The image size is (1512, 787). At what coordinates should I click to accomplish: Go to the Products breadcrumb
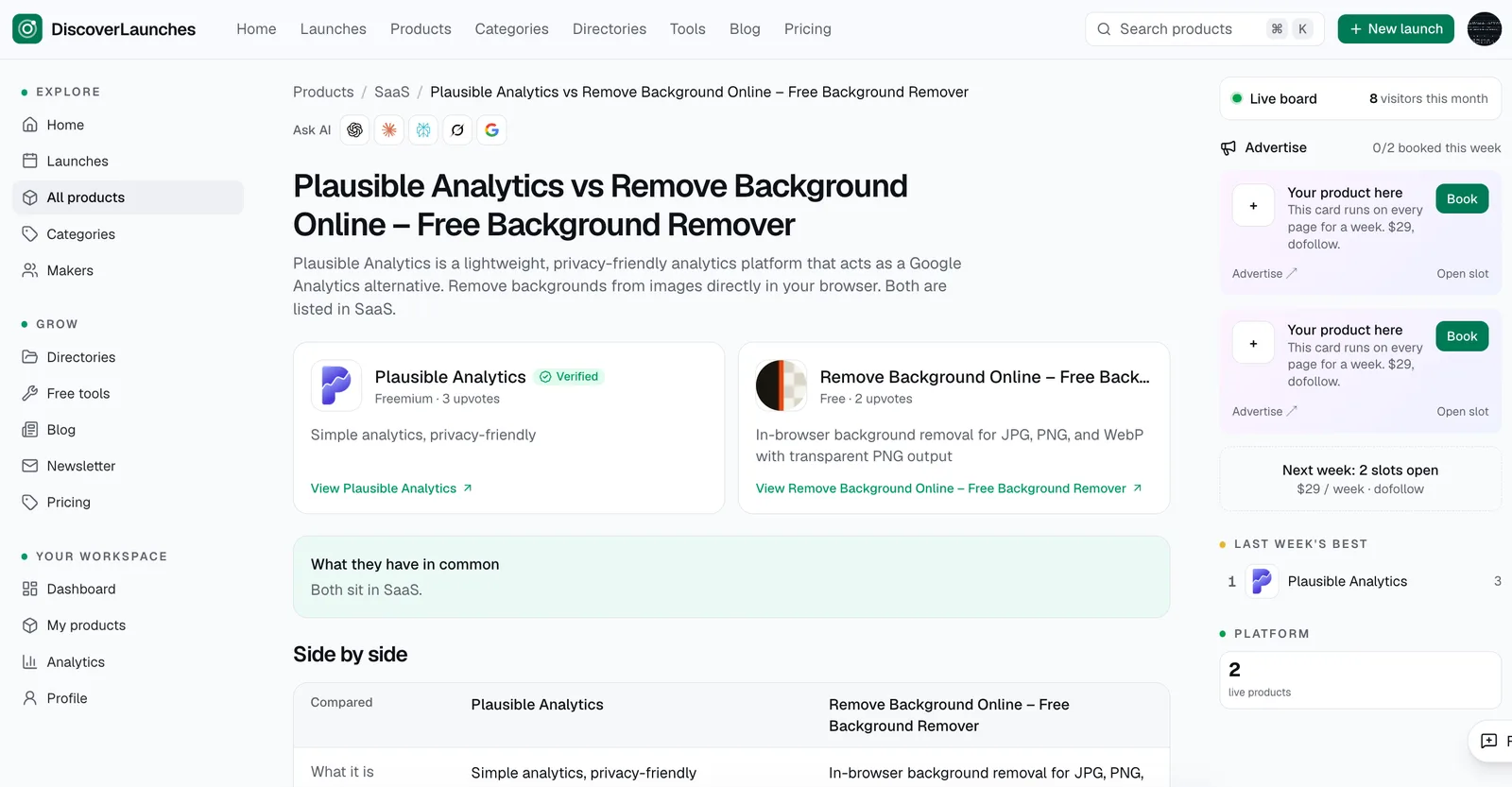click(x=323, y=92)
